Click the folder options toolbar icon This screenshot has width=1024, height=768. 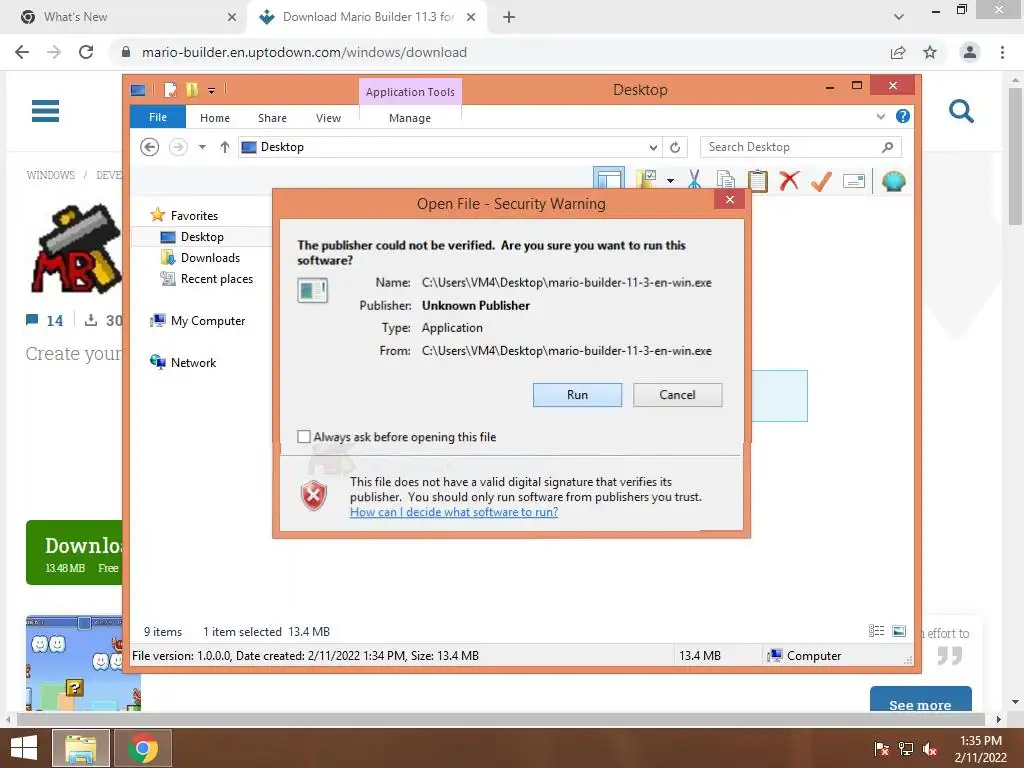(647, 179)
